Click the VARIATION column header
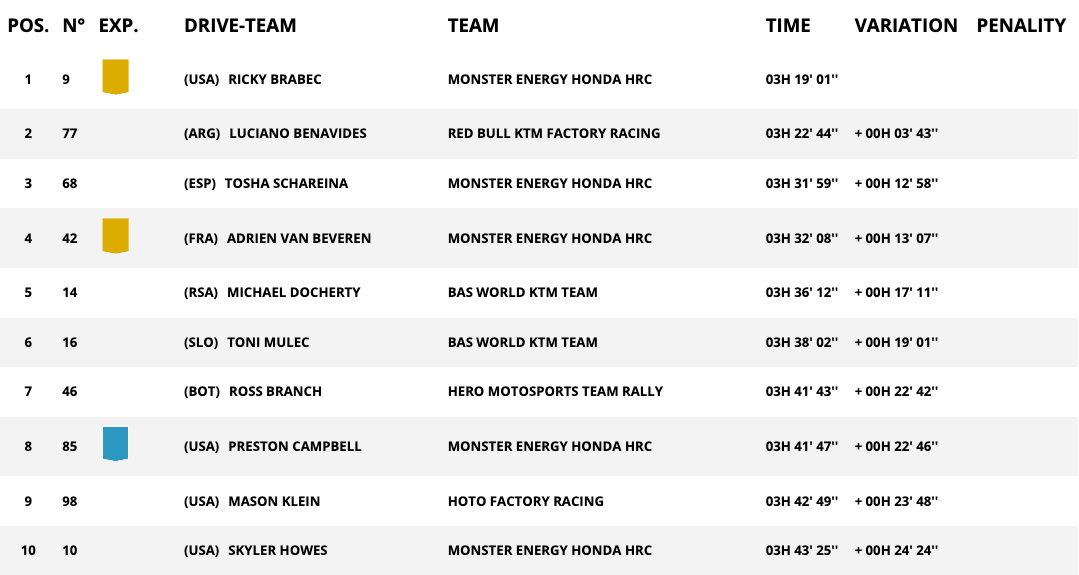The height and width of the screenshot is (575, 1079). click(x=906, y=26)
